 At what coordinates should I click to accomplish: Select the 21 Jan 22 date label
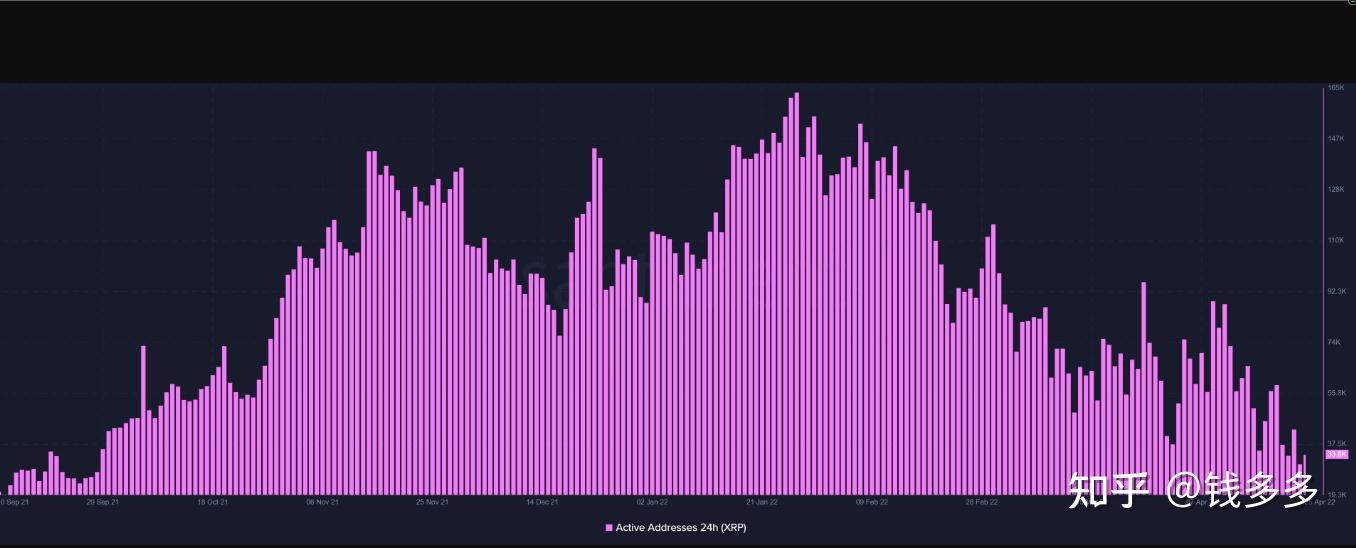coord(762,502)
